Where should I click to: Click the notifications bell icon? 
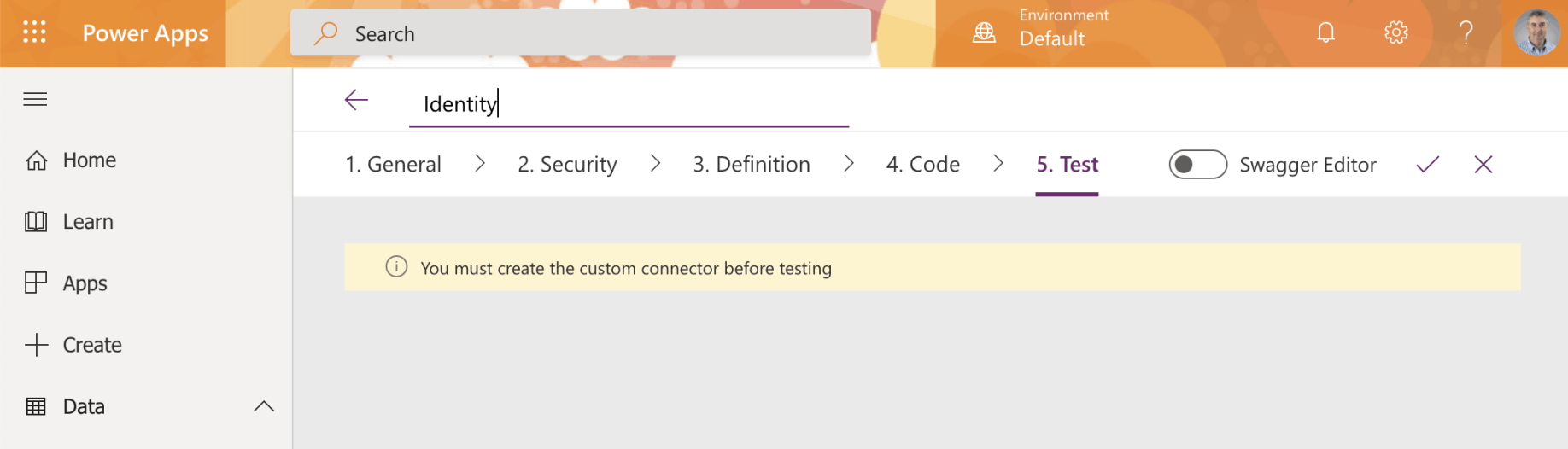(1325, 32)
